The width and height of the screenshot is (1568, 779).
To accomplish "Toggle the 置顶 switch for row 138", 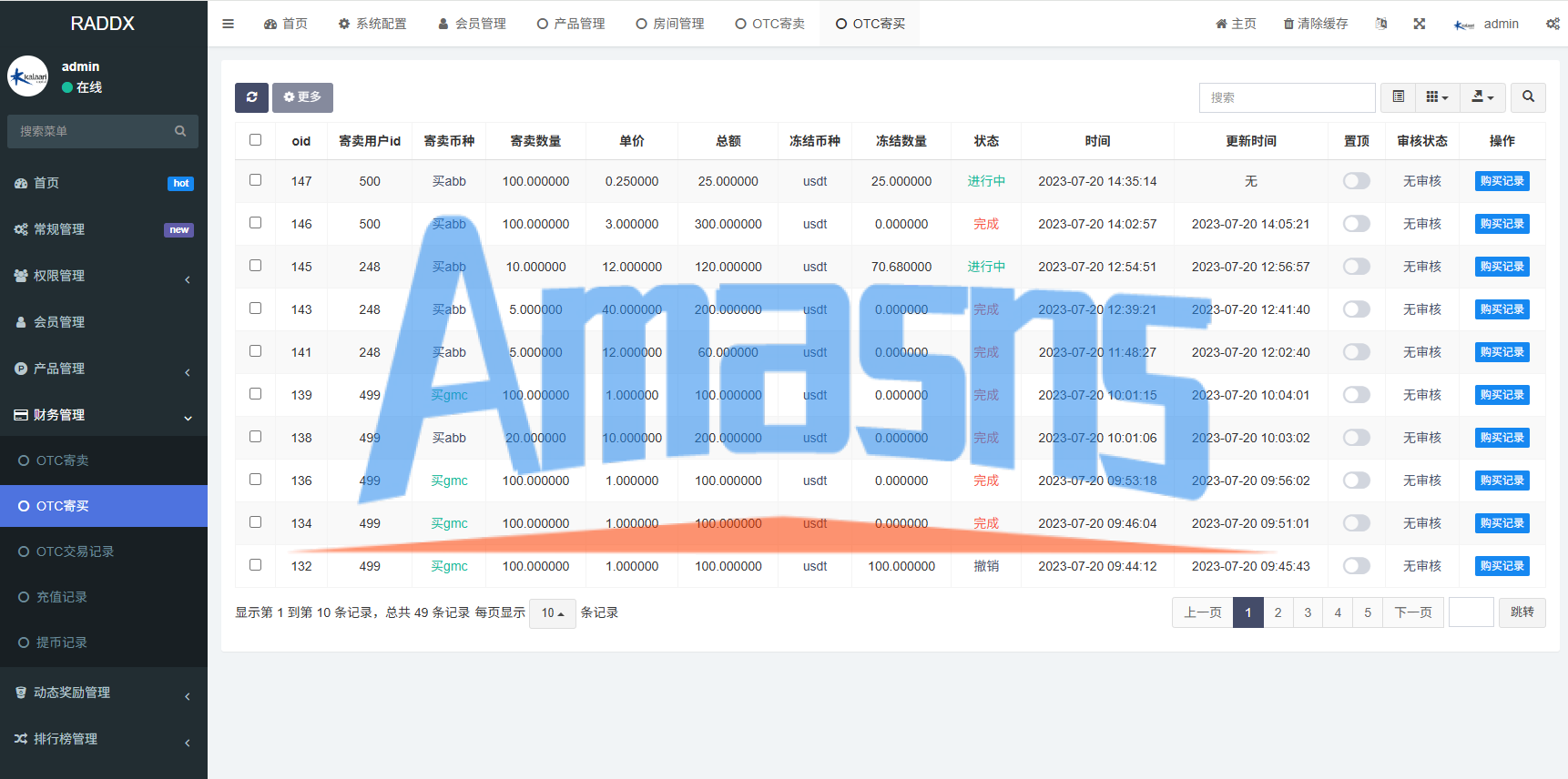I will pyautogui.click(x=1356, y=438).
